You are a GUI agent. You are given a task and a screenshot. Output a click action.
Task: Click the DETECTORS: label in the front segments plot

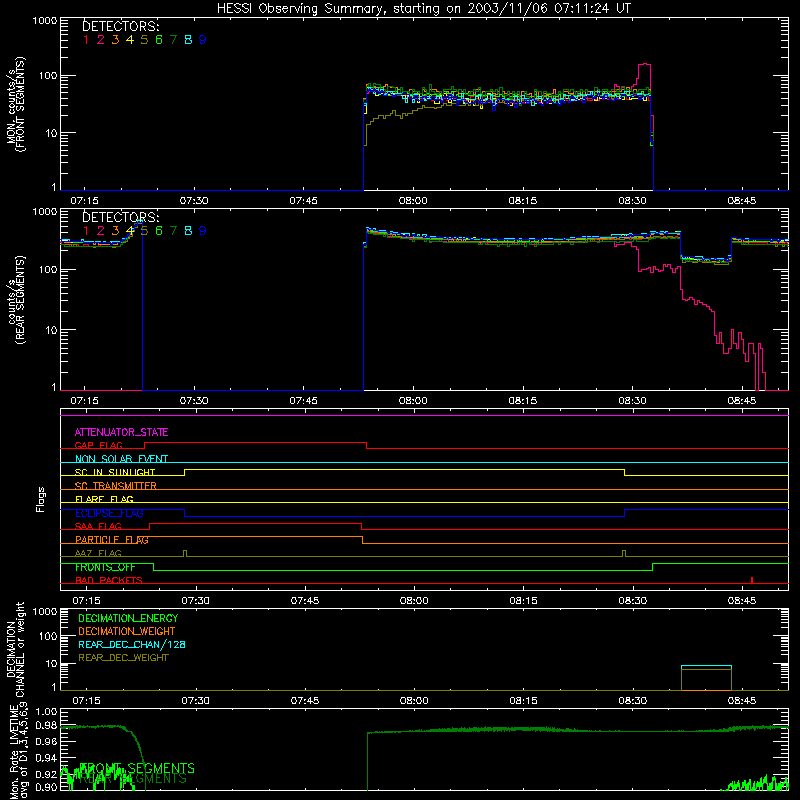coord(121,26)
